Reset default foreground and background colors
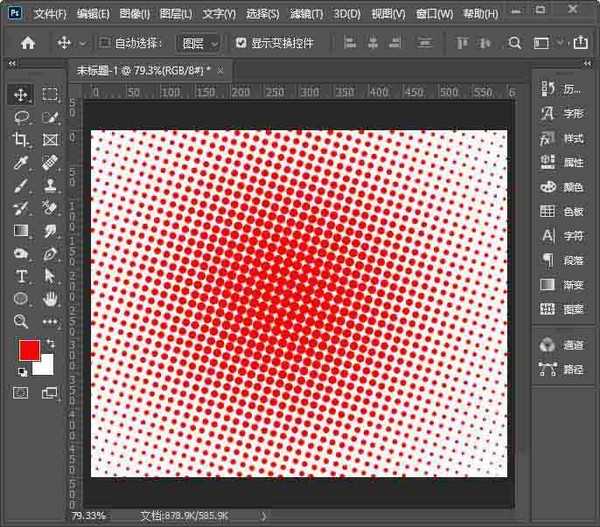The image size is (600, 527). [x=23, y=372]
